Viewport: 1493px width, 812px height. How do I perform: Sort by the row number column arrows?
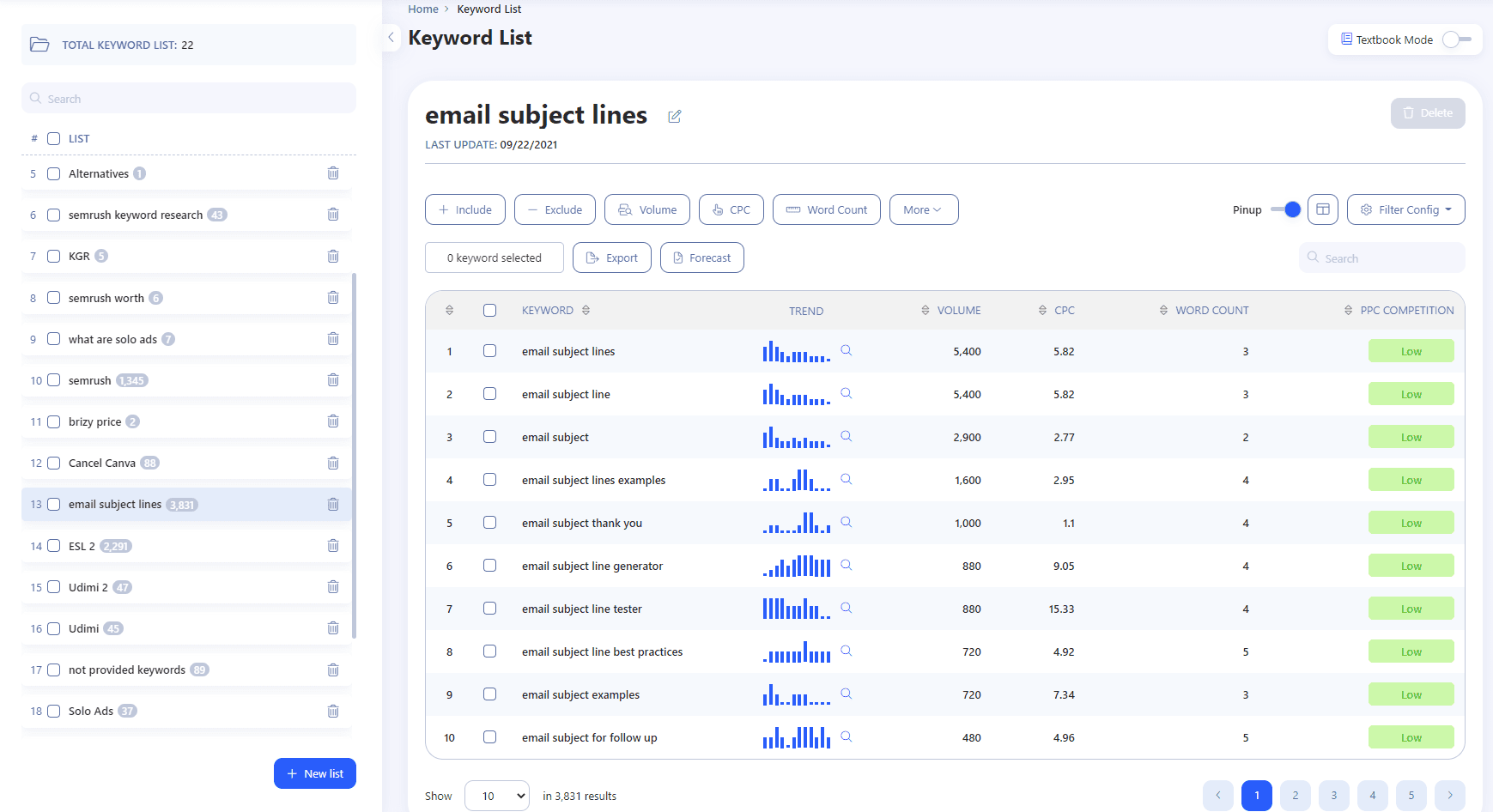click(449, 311)
